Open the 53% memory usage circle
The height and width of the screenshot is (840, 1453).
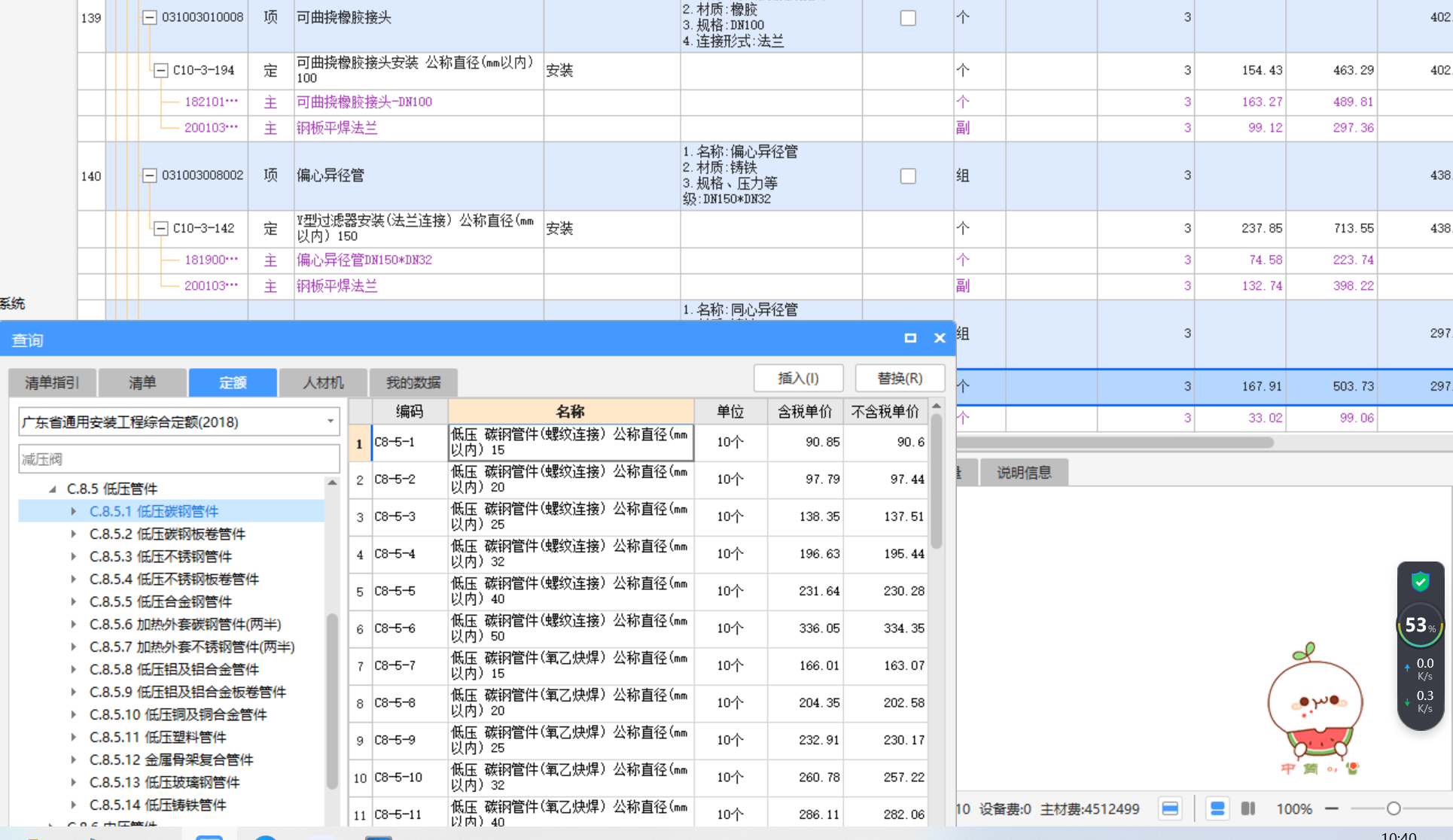click(1420, 625)
